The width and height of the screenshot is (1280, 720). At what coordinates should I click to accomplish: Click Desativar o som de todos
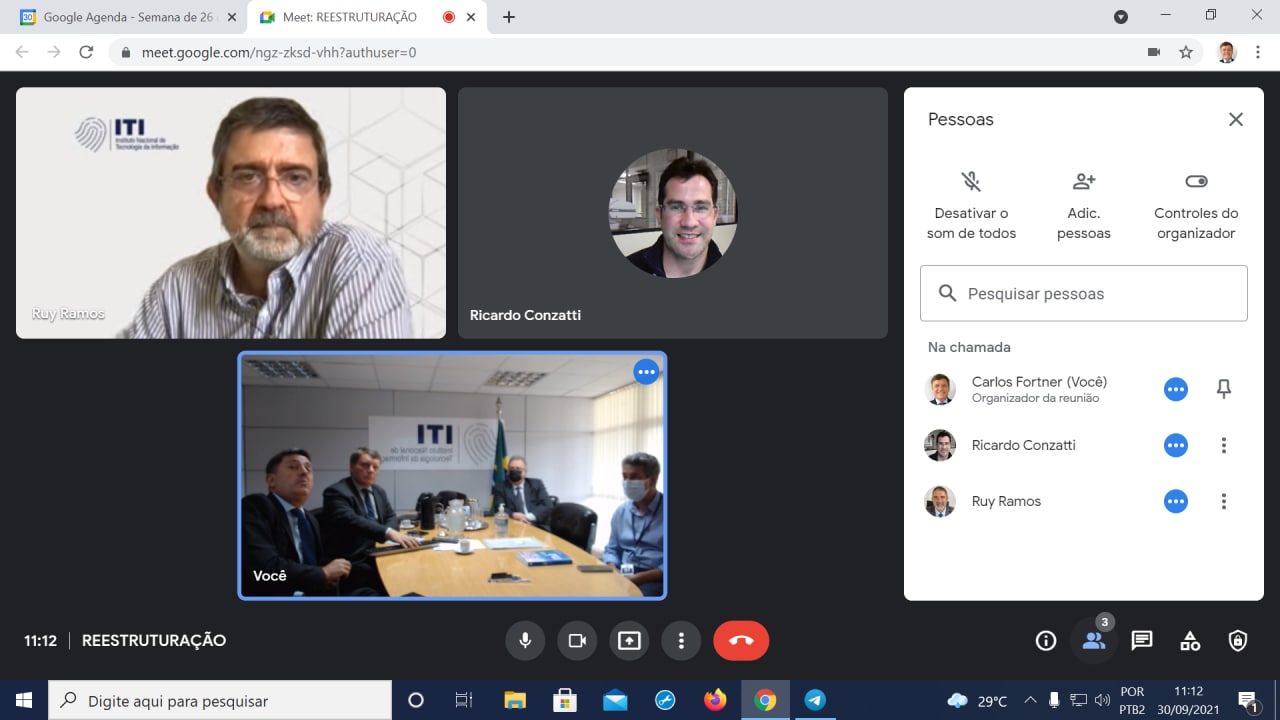[x=971, y=205]
